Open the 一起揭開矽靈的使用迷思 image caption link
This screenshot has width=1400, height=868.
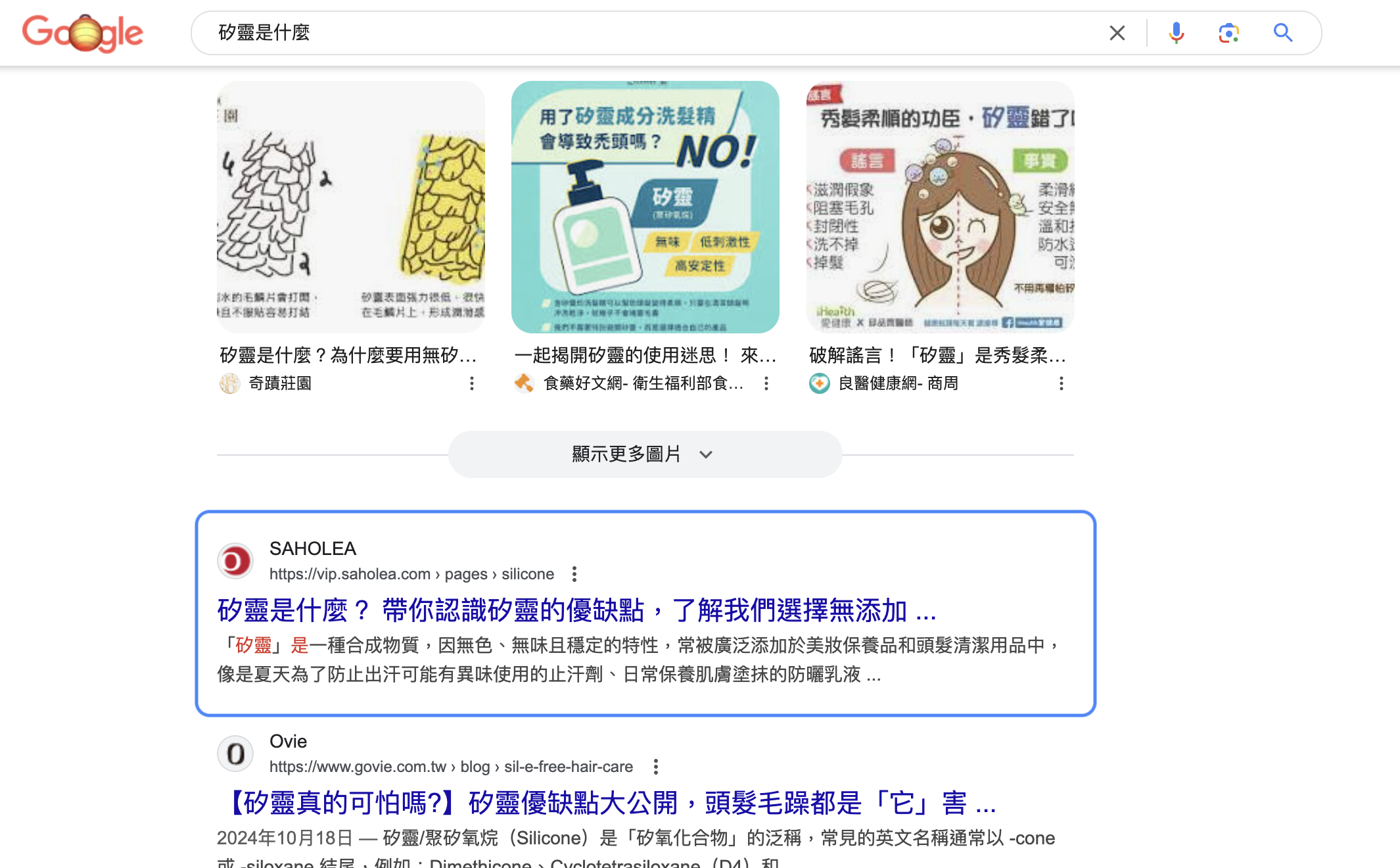[645, 356]
